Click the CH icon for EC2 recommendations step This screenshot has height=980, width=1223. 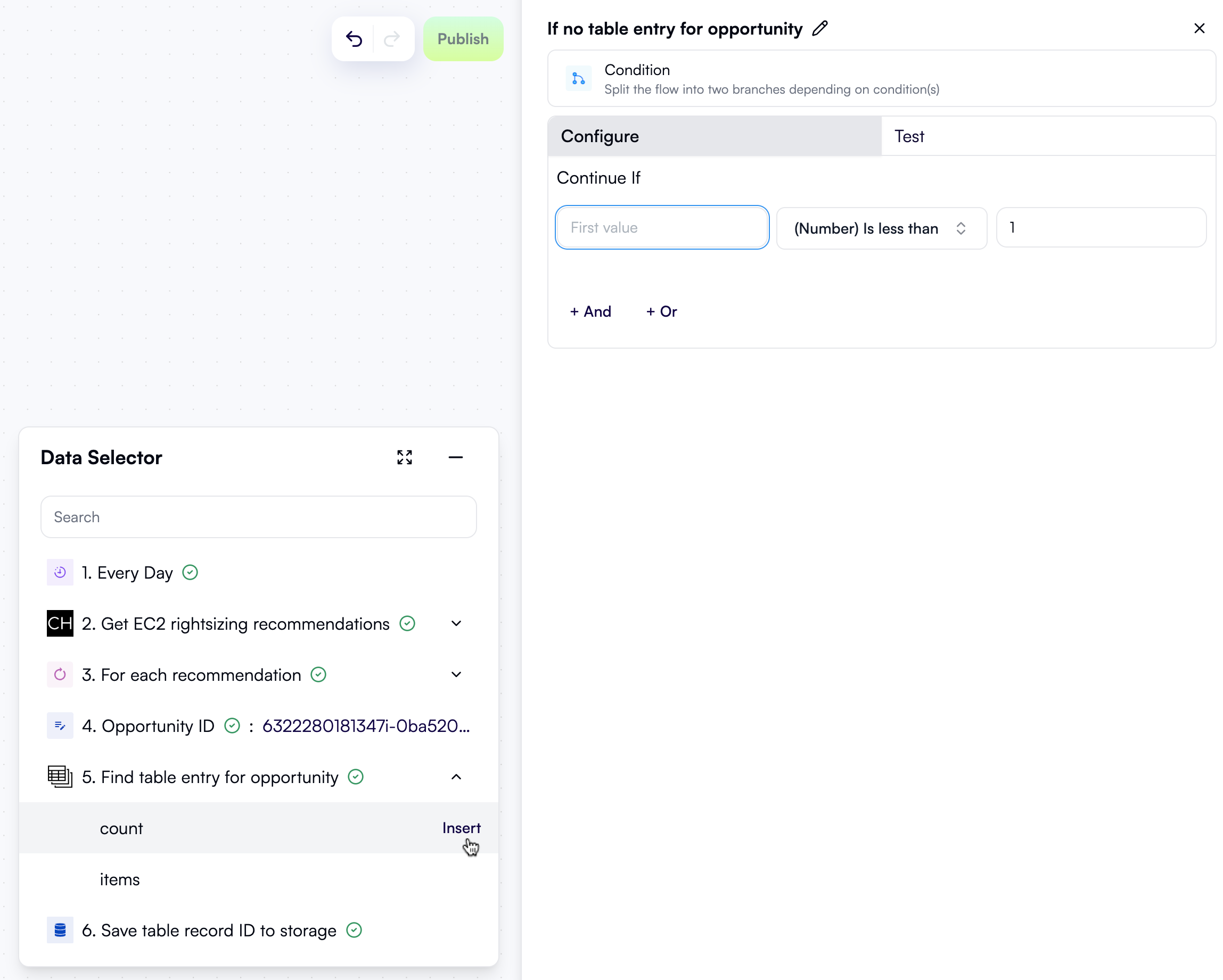60,623
